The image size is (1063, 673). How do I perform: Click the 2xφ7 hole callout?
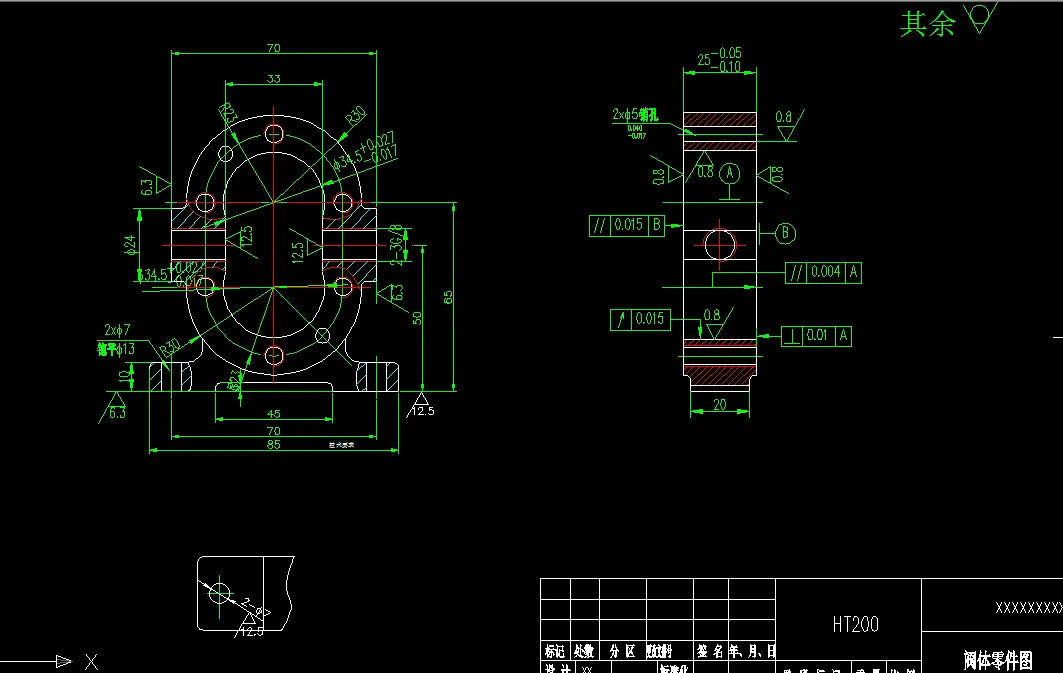point(117,330)
